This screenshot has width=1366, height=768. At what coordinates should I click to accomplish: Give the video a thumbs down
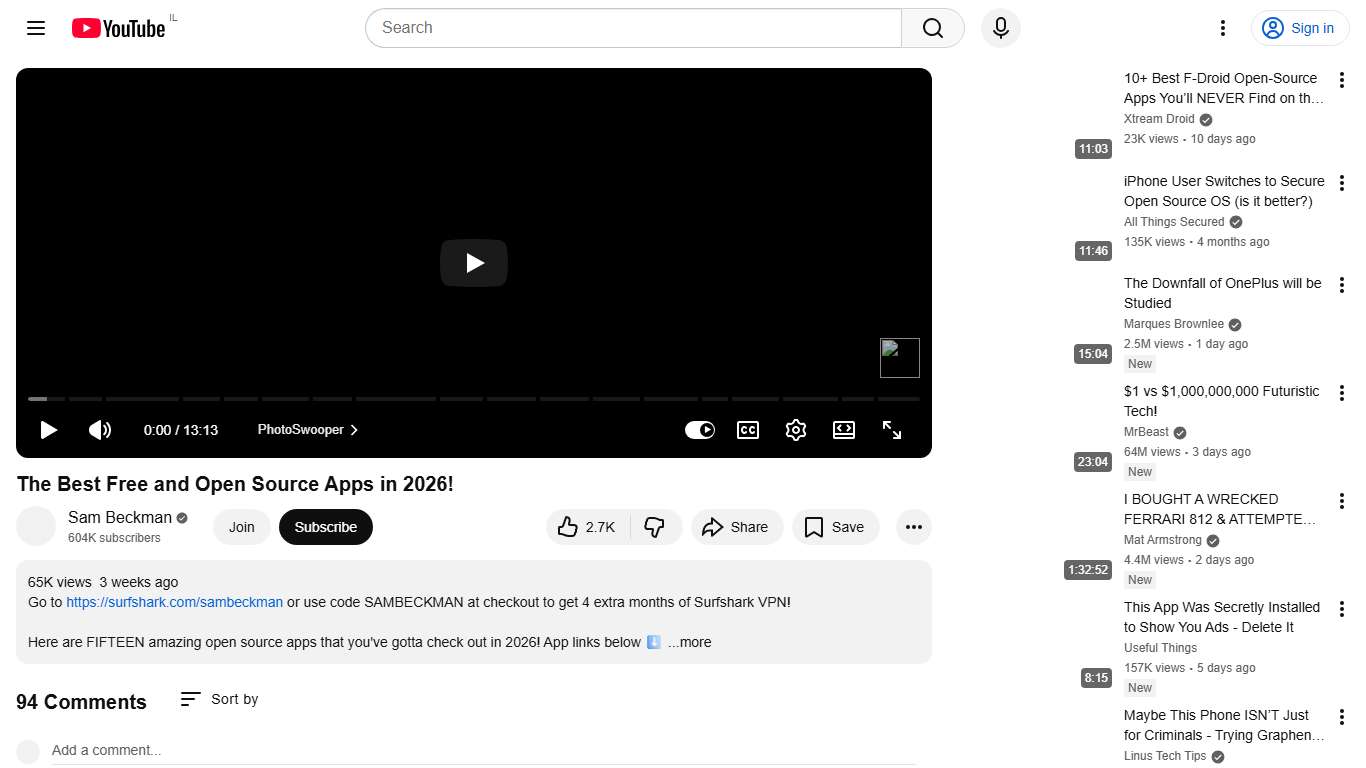pos(655,527)
